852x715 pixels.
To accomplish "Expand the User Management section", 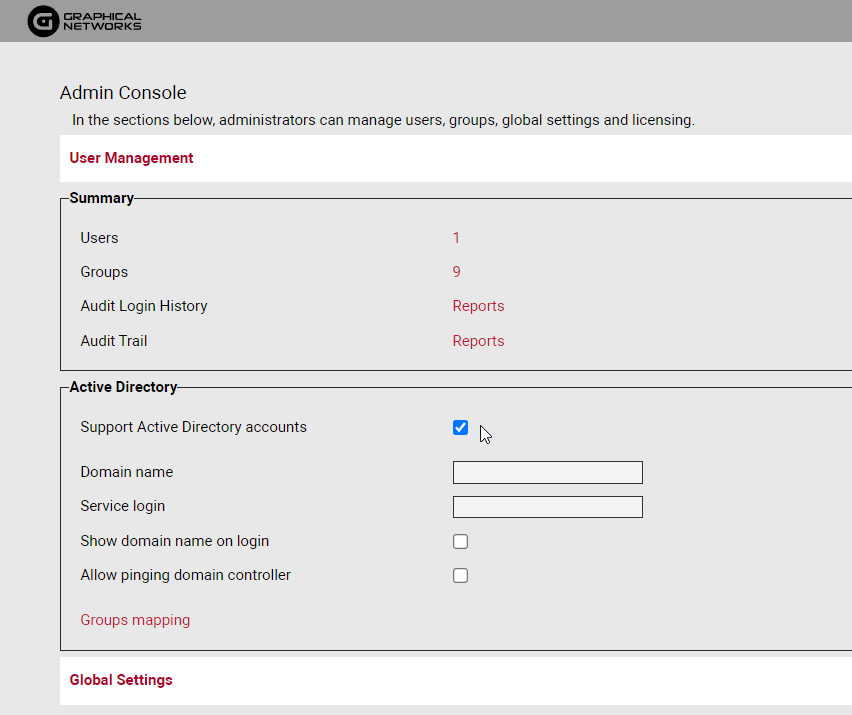I will pyautogui.click(x=131, y=158).
